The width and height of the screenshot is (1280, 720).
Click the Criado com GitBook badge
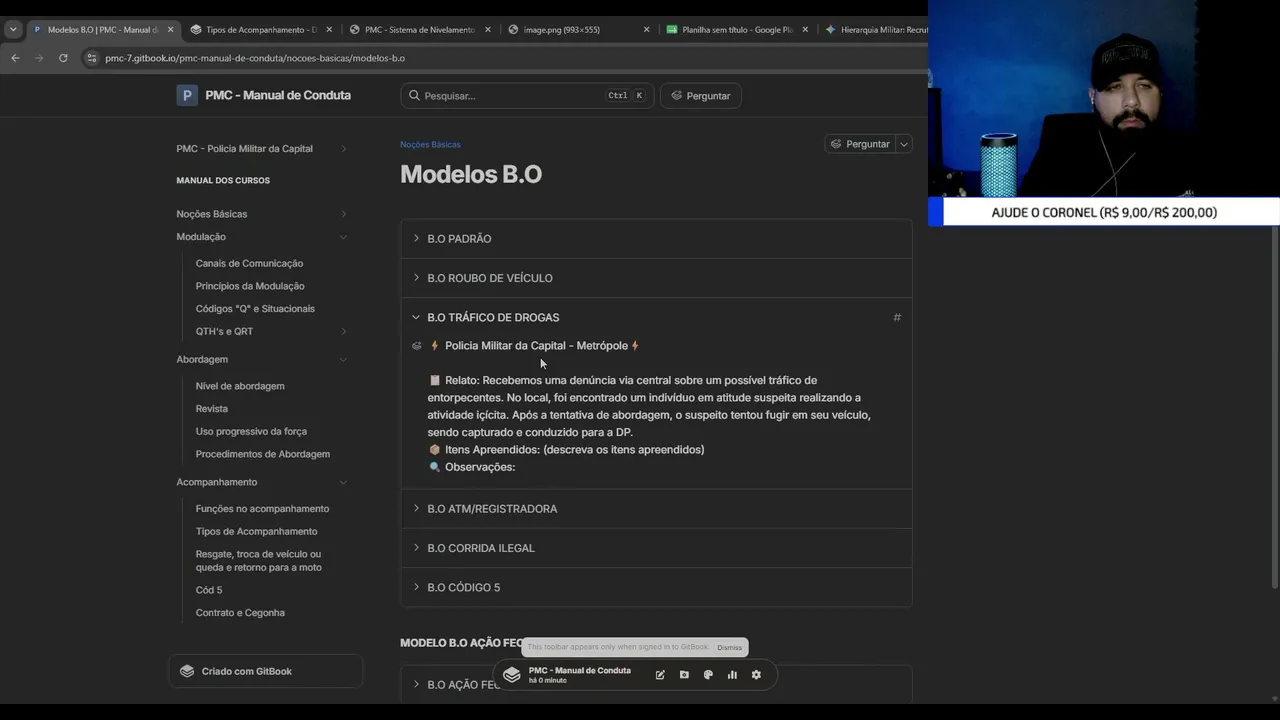pos(265,671)
